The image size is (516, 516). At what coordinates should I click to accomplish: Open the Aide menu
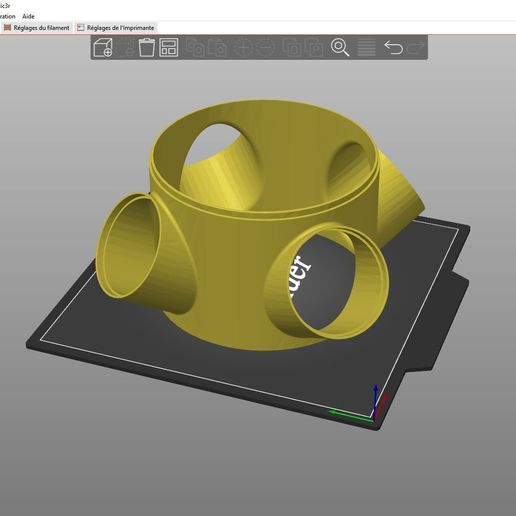tap(28, 16)
